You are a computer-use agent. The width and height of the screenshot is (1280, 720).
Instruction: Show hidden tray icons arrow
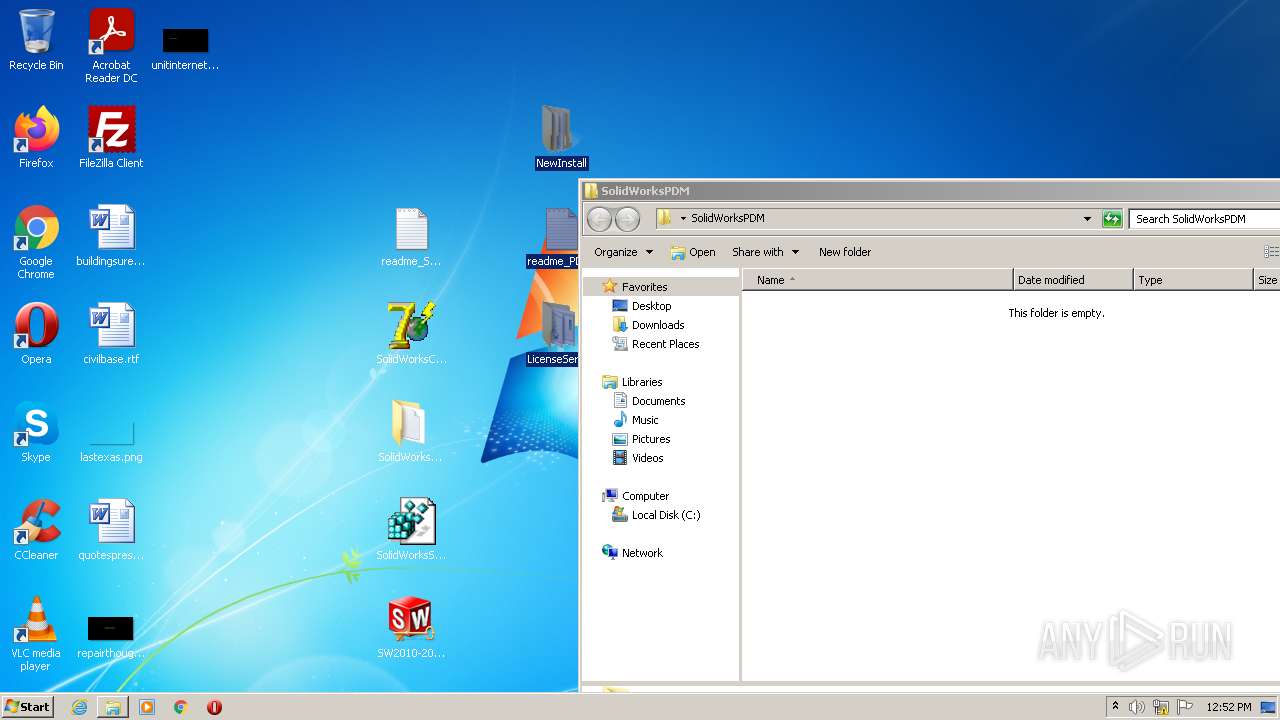click(x=1115, y=707)
